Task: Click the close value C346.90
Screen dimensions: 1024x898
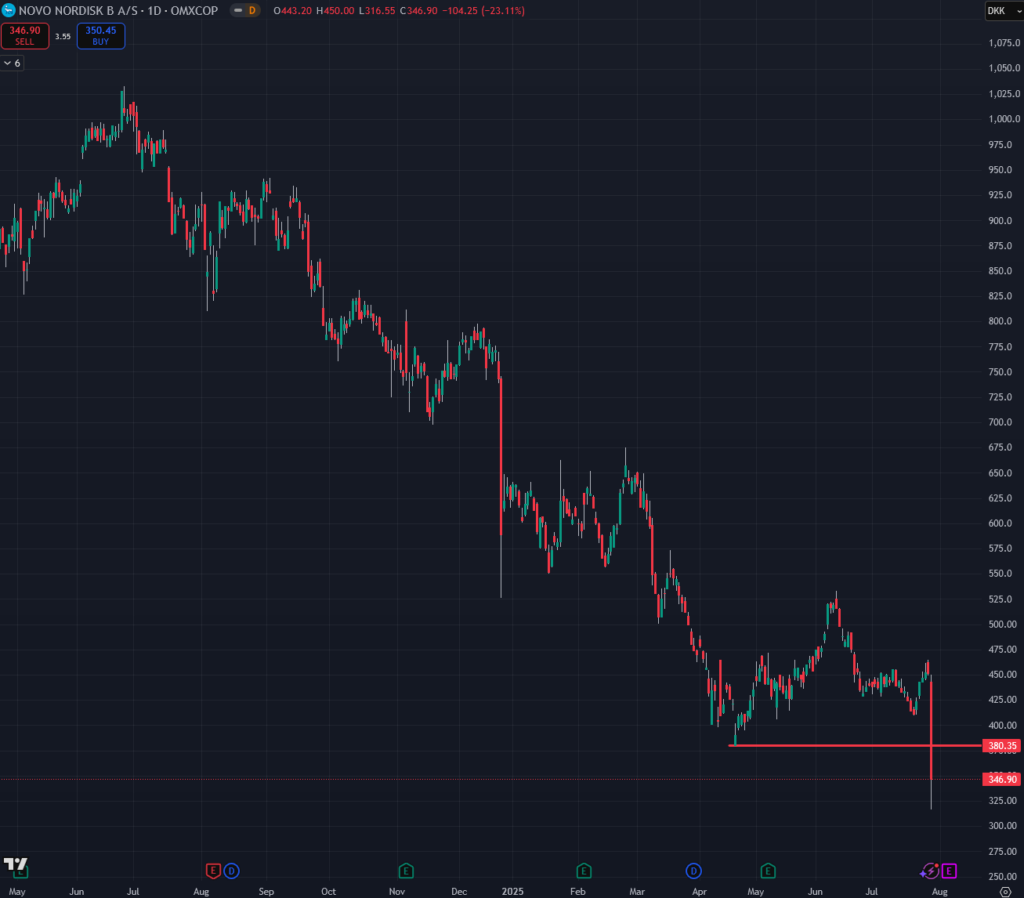Action: 419,10
